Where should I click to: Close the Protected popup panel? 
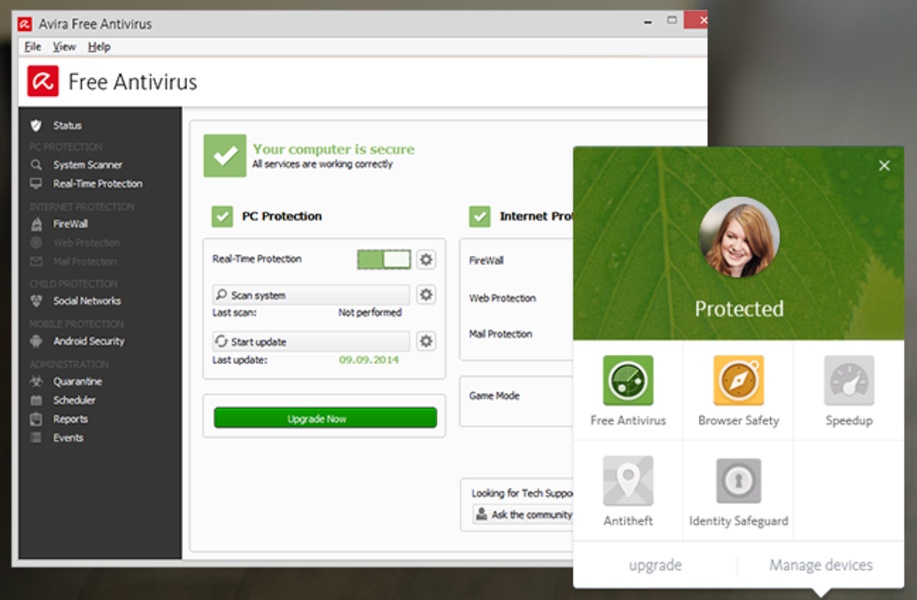point(884,165)
